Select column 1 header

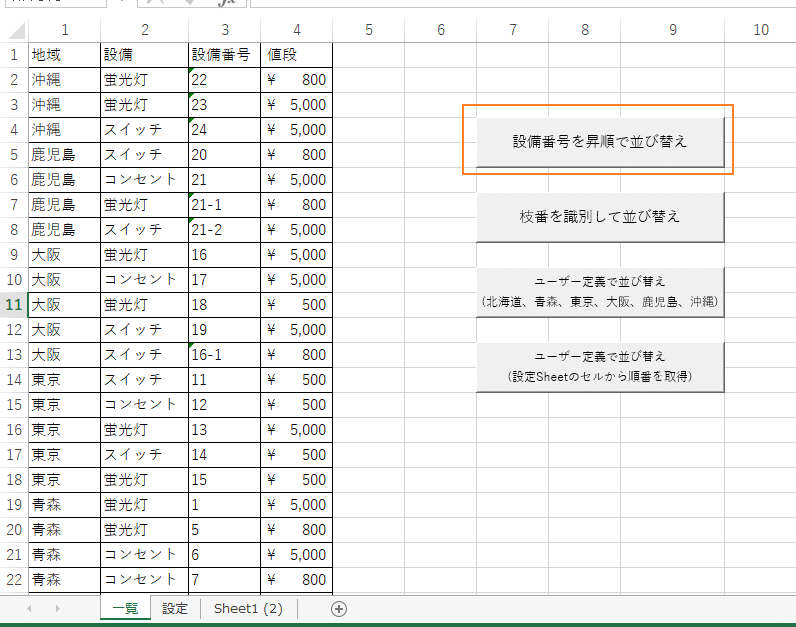64,30
